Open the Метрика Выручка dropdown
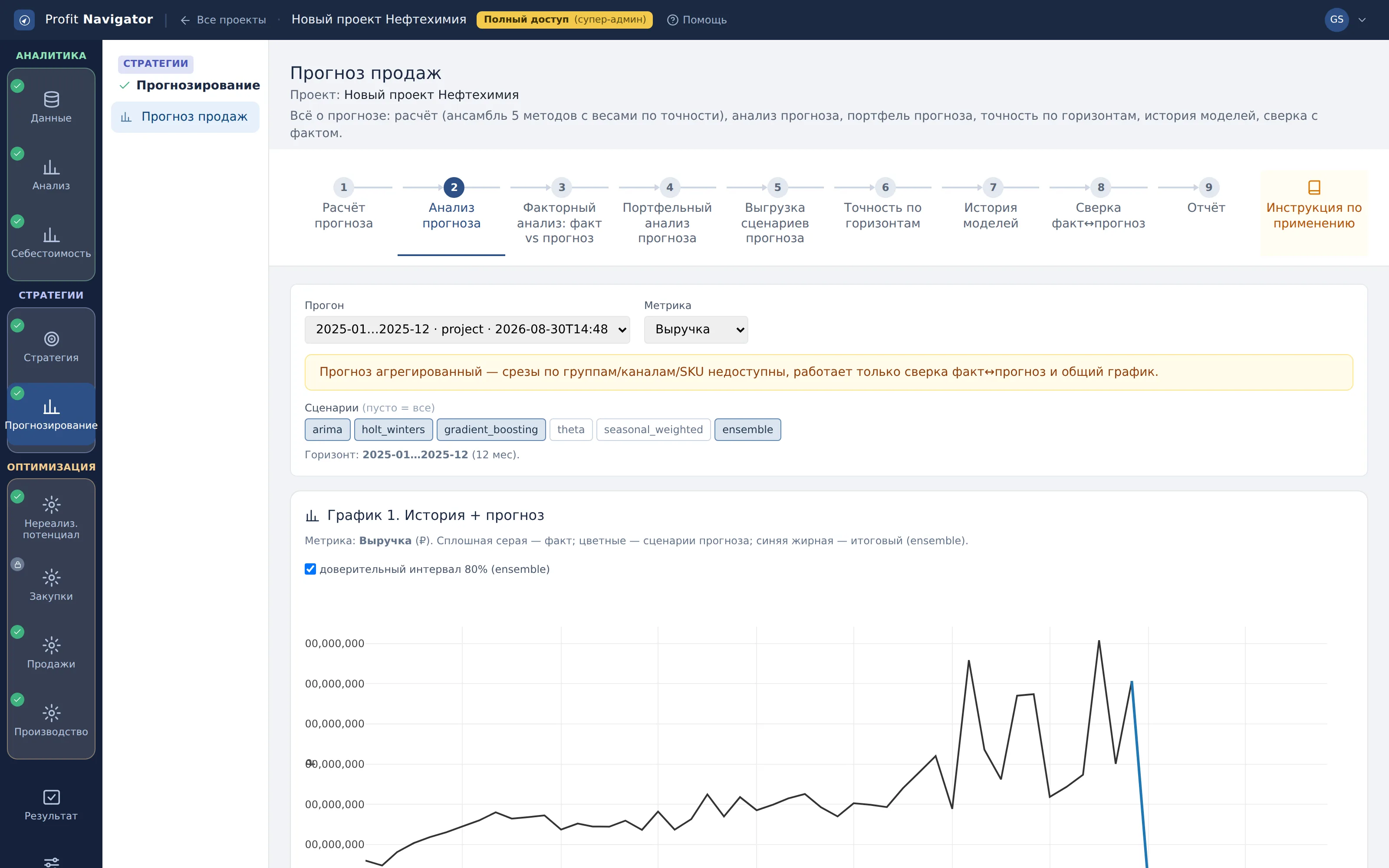The height and width of the screenshot is (868, 1389). pyautogui.click(x=696, y=329)
